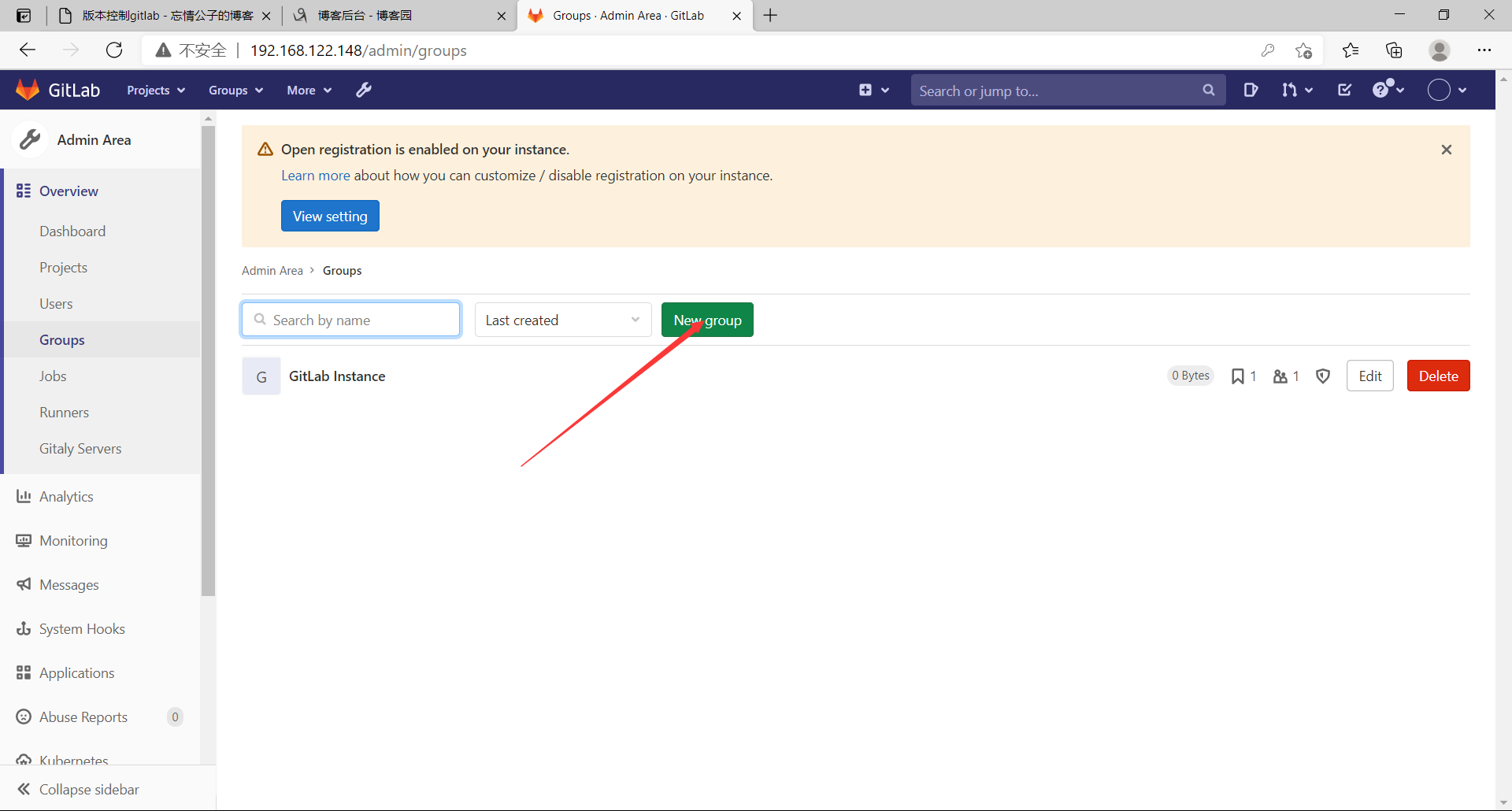Screen dimensions: 1512x811
Task: Click the View setting button
Action: click(x=330, y=216)
